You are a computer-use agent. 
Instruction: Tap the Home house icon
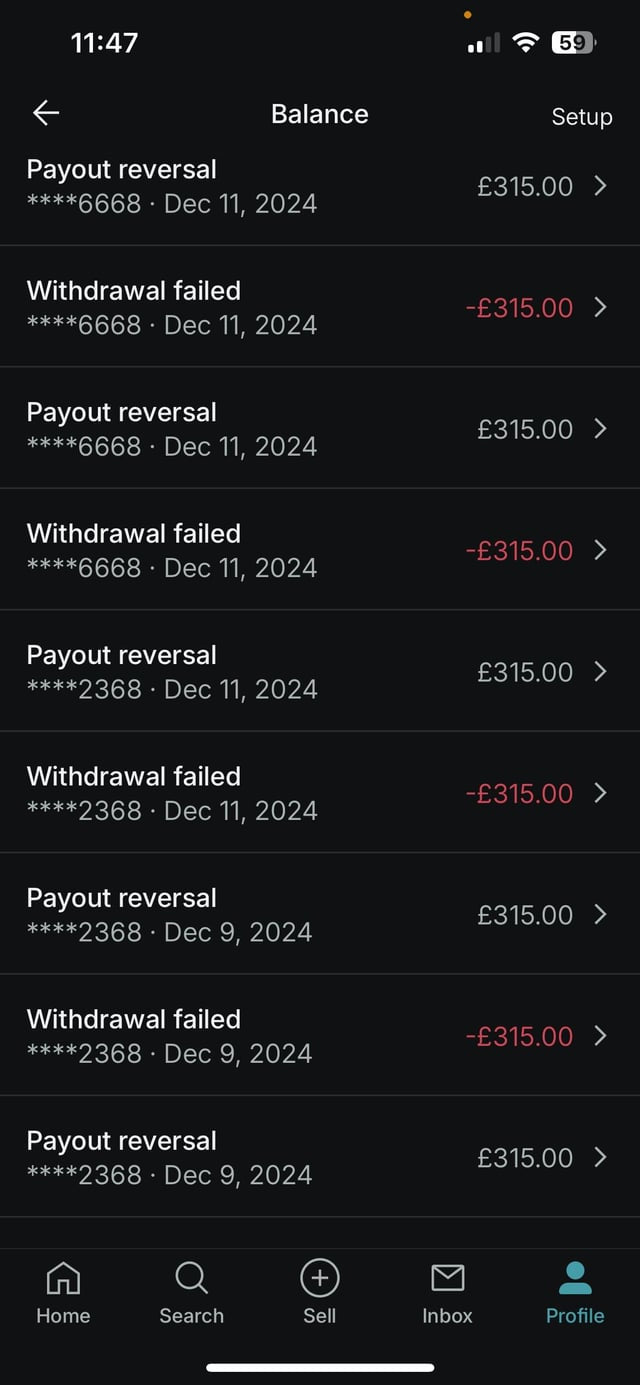(63, 1277)
